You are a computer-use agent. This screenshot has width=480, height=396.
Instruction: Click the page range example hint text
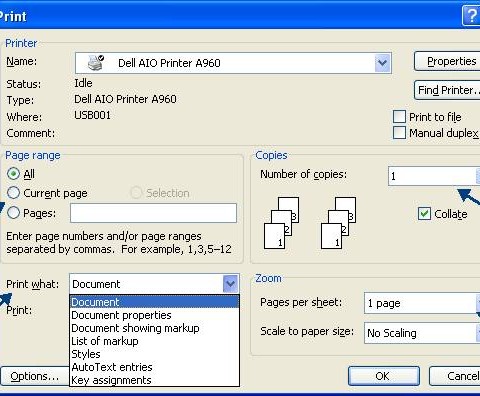pos(119,243)
